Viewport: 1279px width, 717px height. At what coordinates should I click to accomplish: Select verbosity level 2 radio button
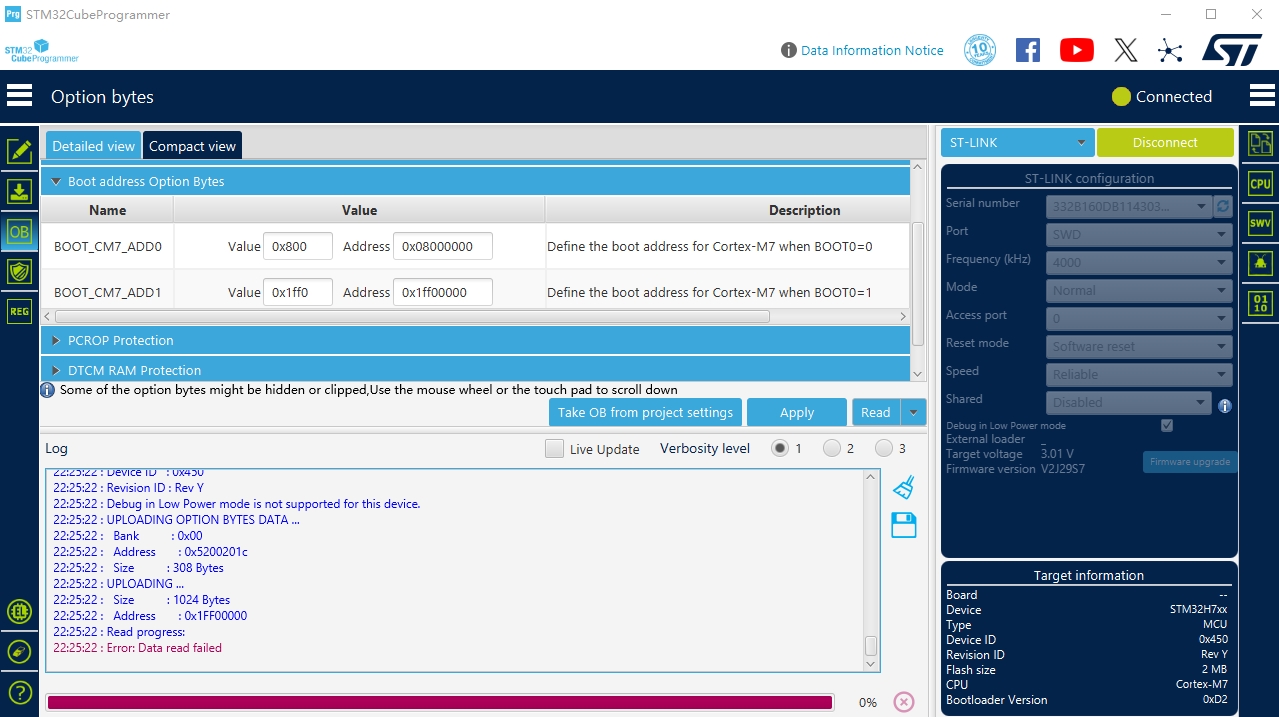[832, 448]
